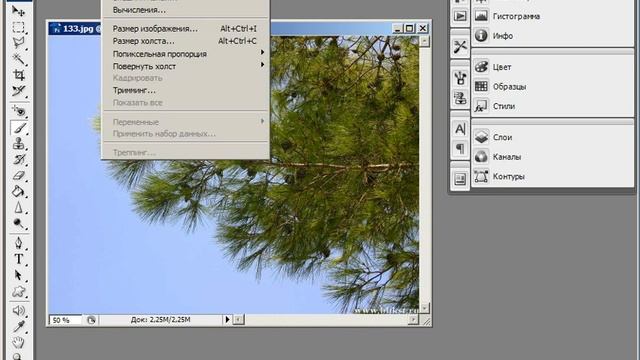This screenshot has width=640, height=360.
Task: Select the Crop tool
Action: point(18,75)
